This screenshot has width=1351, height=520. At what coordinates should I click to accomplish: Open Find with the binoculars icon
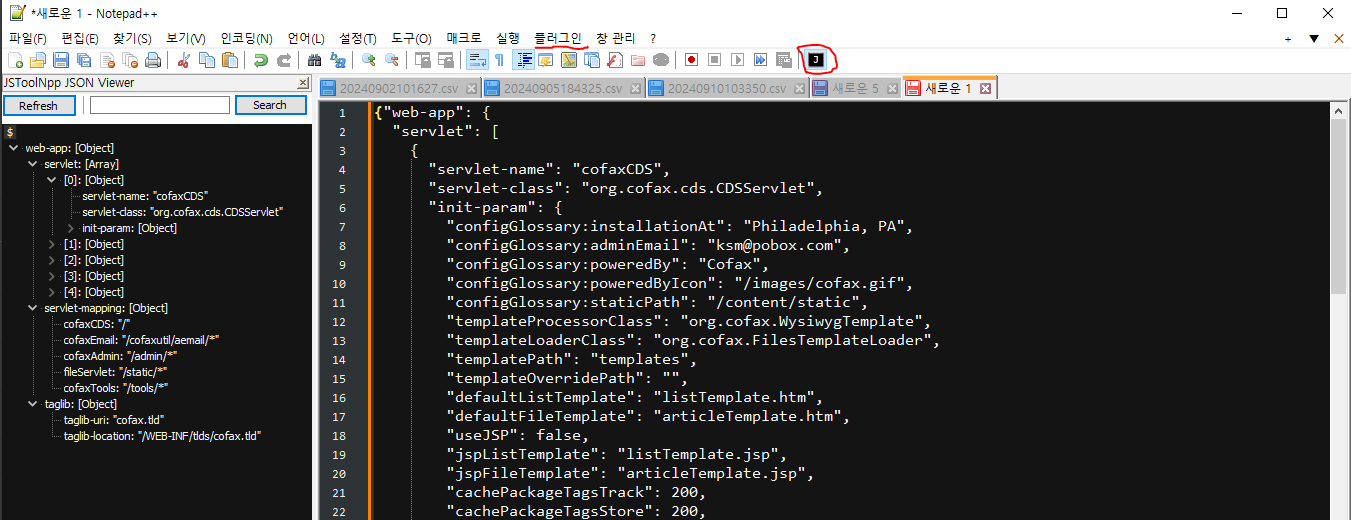pos(315,60)
